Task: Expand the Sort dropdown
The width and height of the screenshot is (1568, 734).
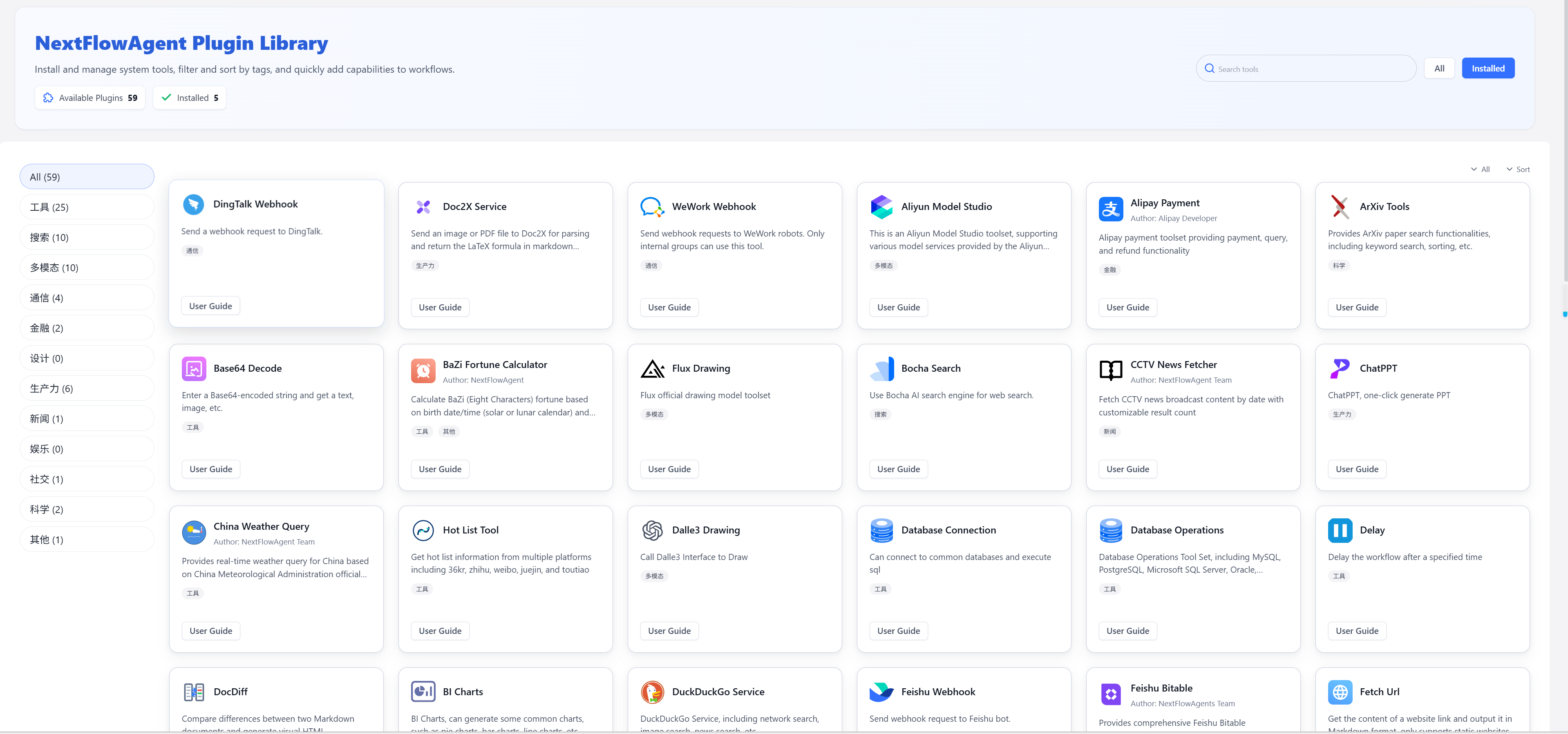Action: point(1518,170)
